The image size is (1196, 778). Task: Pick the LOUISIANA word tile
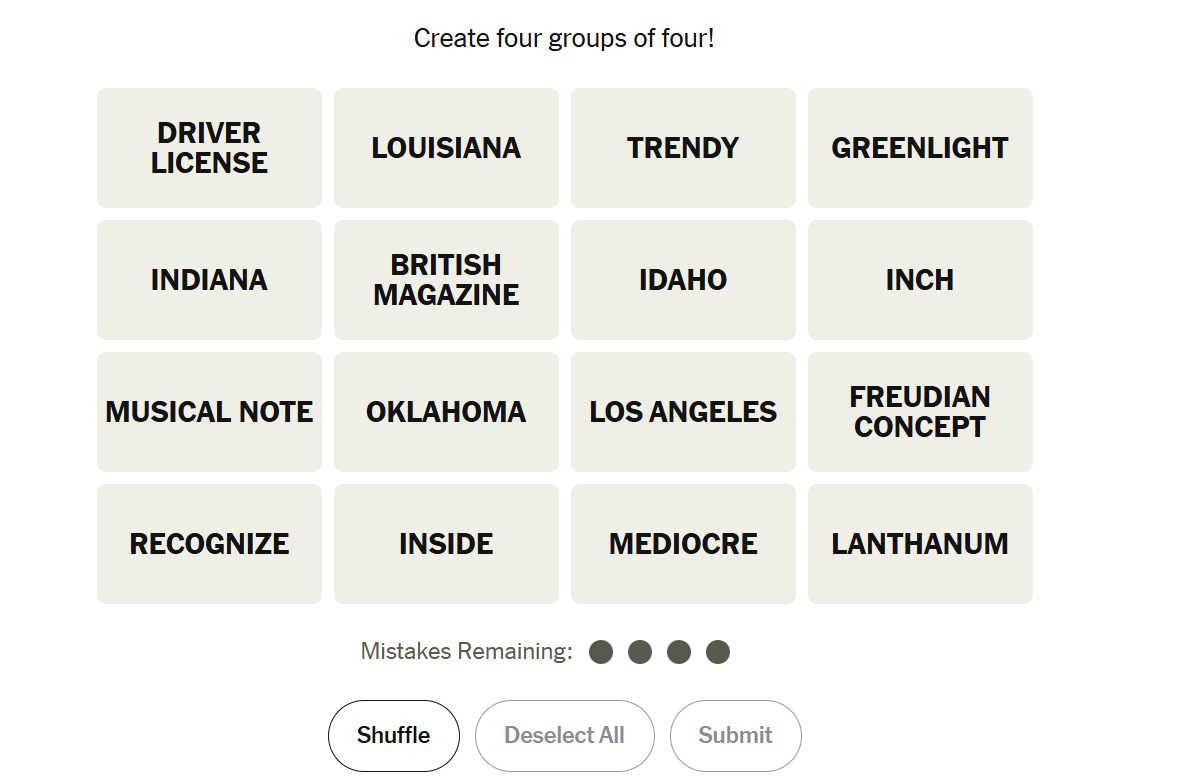[x=446, y=148]
